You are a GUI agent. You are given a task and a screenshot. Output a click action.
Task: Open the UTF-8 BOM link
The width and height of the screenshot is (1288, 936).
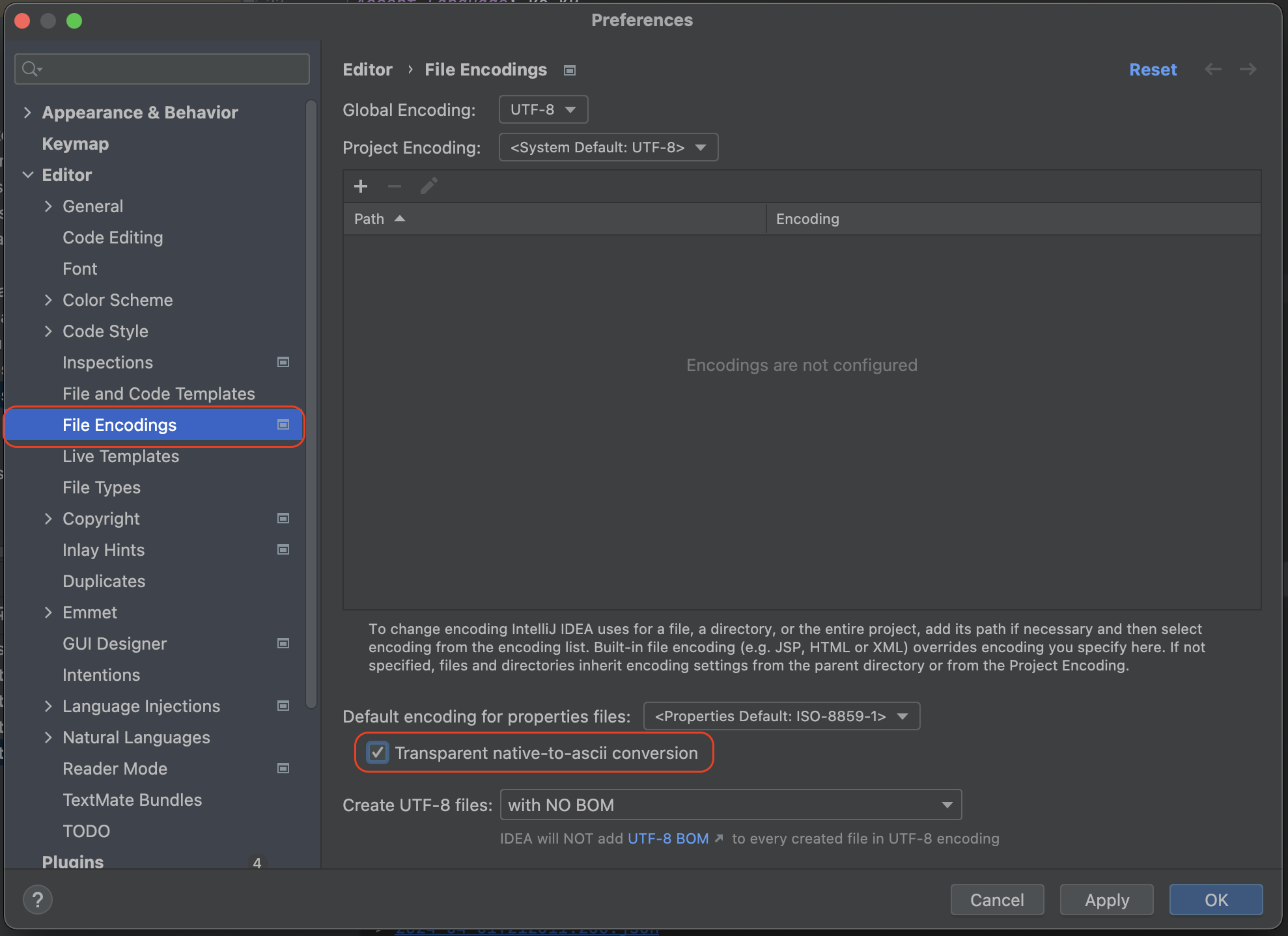(668, 838)
